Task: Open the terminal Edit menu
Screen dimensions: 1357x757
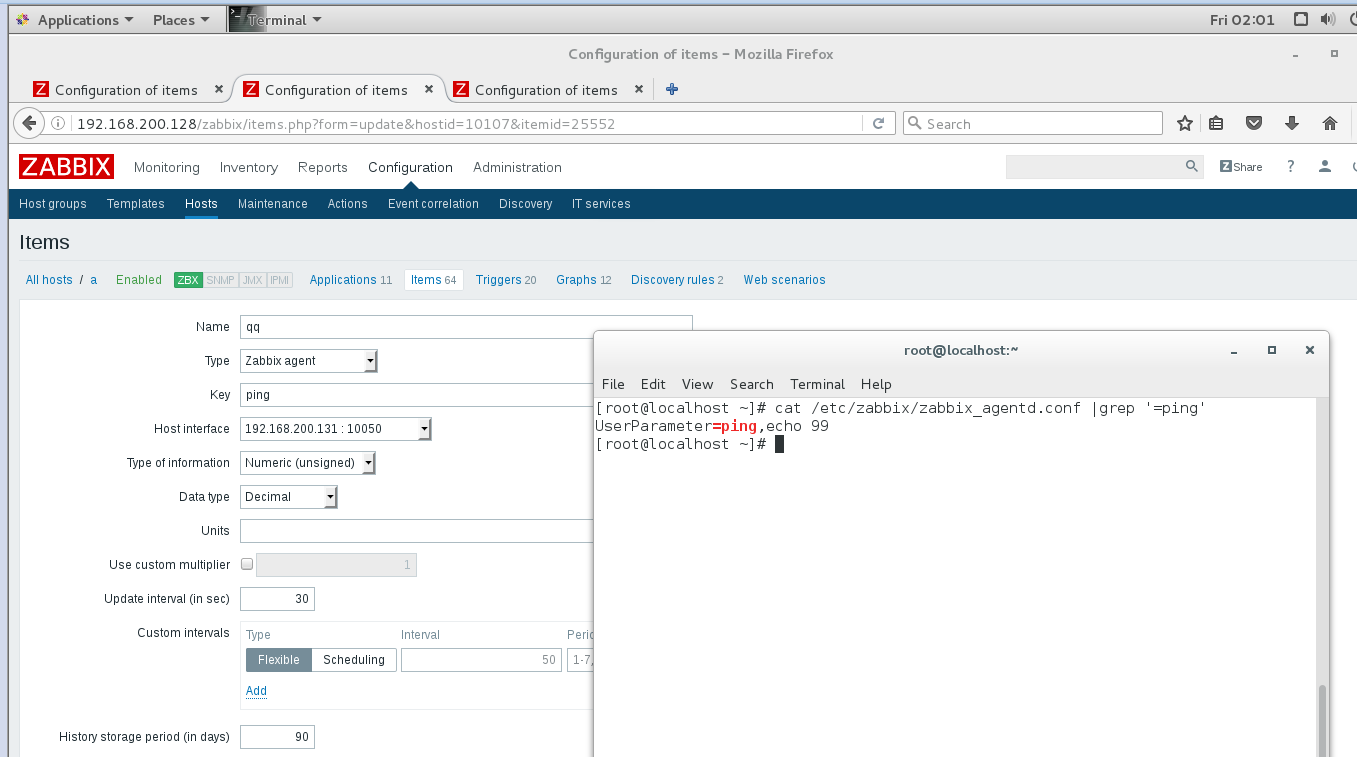Action: tap(653, 384)
